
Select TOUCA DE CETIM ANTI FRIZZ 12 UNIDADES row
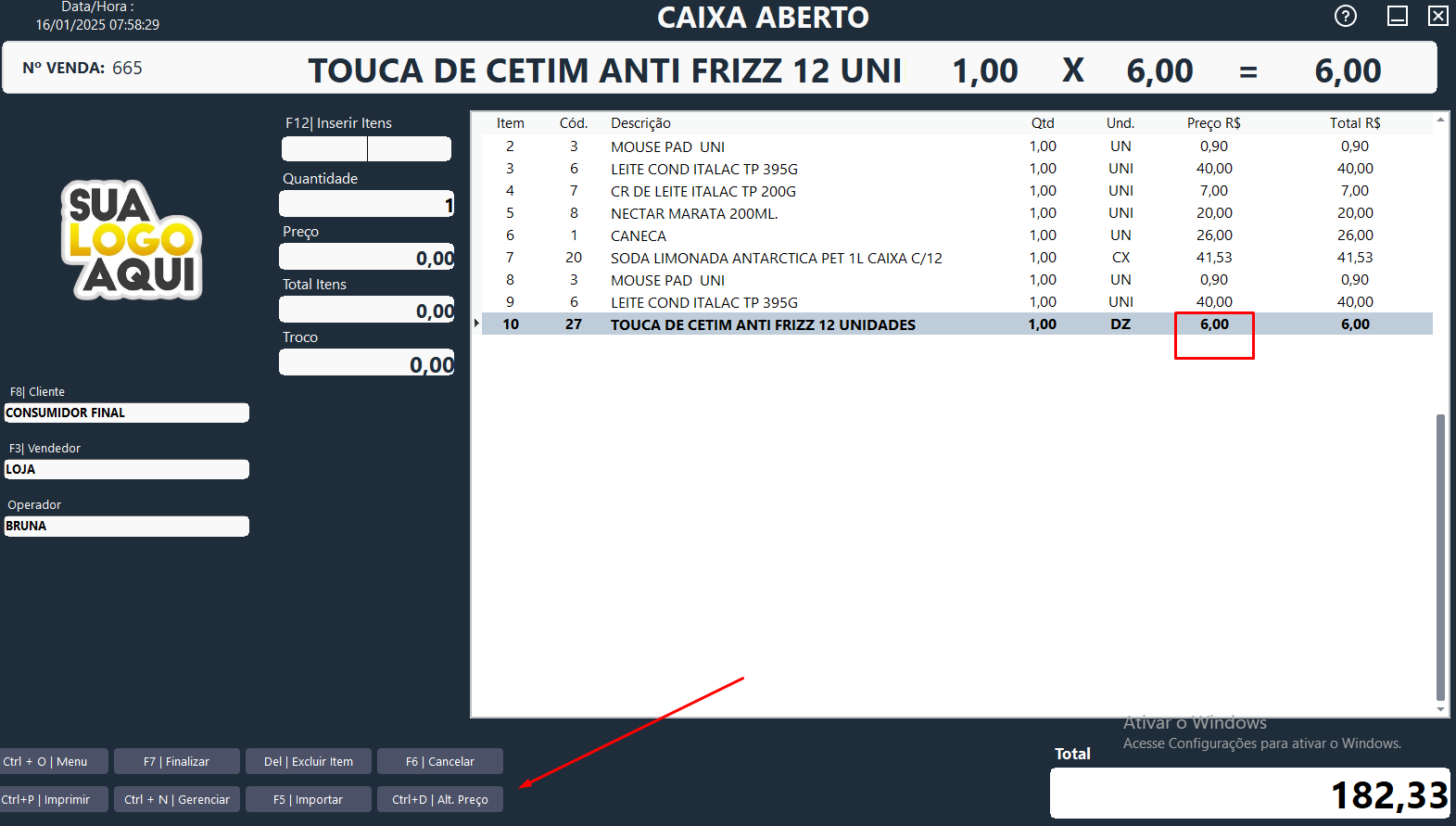pyautogui.click(x=957, y=324)
